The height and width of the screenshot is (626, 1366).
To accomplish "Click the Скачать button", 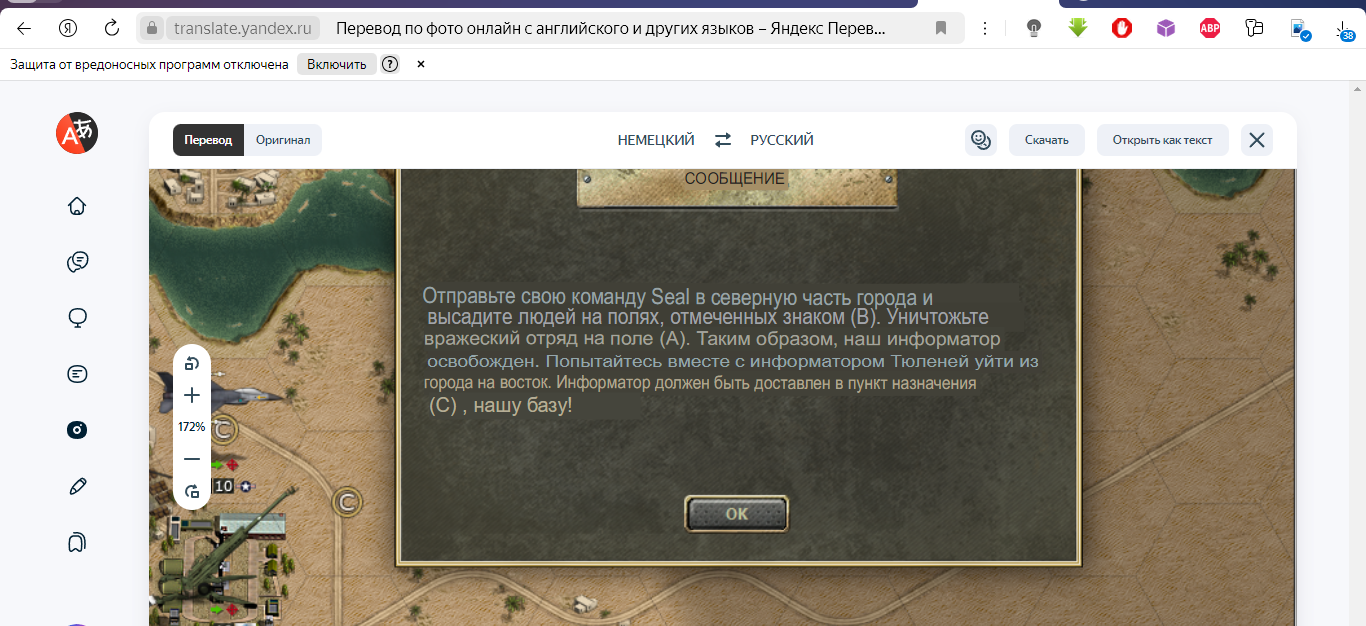I will pyautogui.click(x=1047, y=140).
